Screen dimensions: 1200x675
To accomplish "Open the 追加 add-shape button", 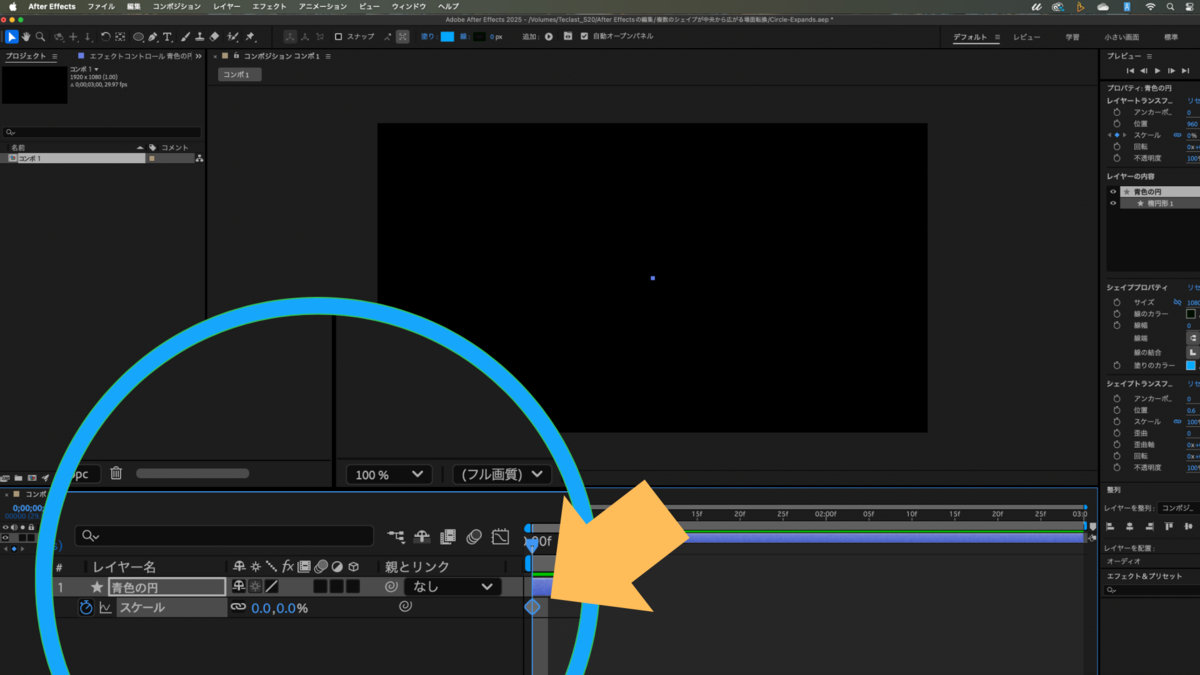I will (x=549, y=37).
